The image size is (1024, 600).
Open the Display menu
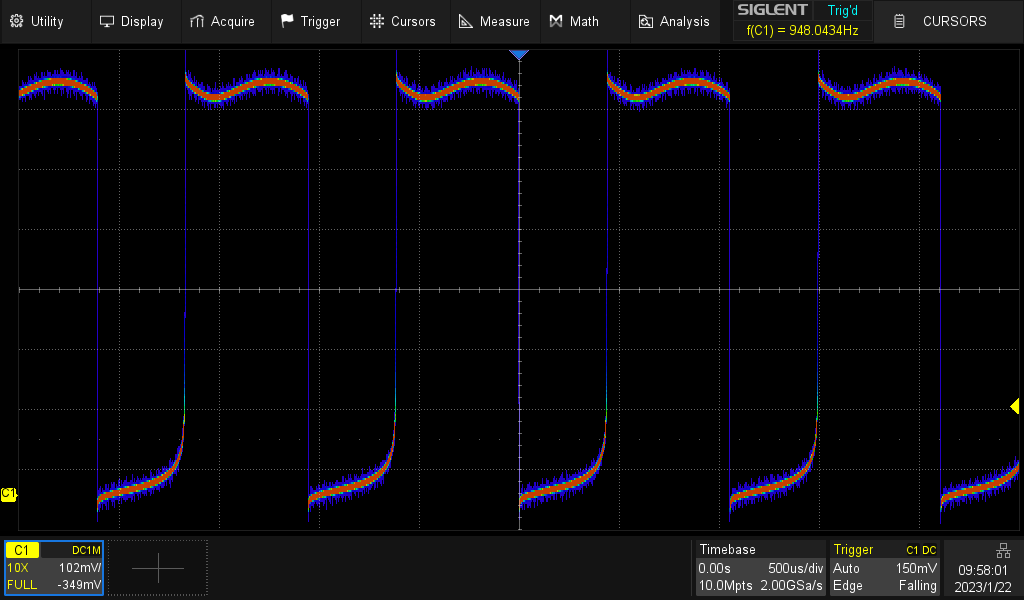click(130, 21)
